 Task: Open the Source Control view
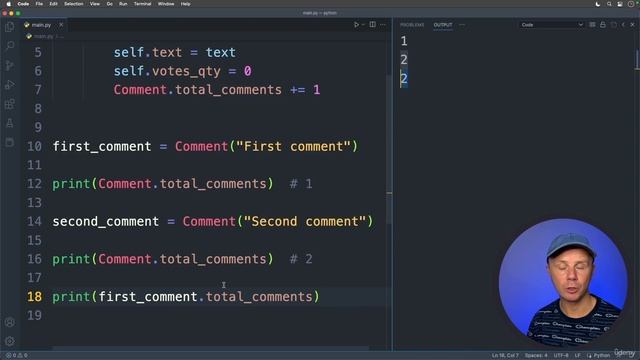10,65
